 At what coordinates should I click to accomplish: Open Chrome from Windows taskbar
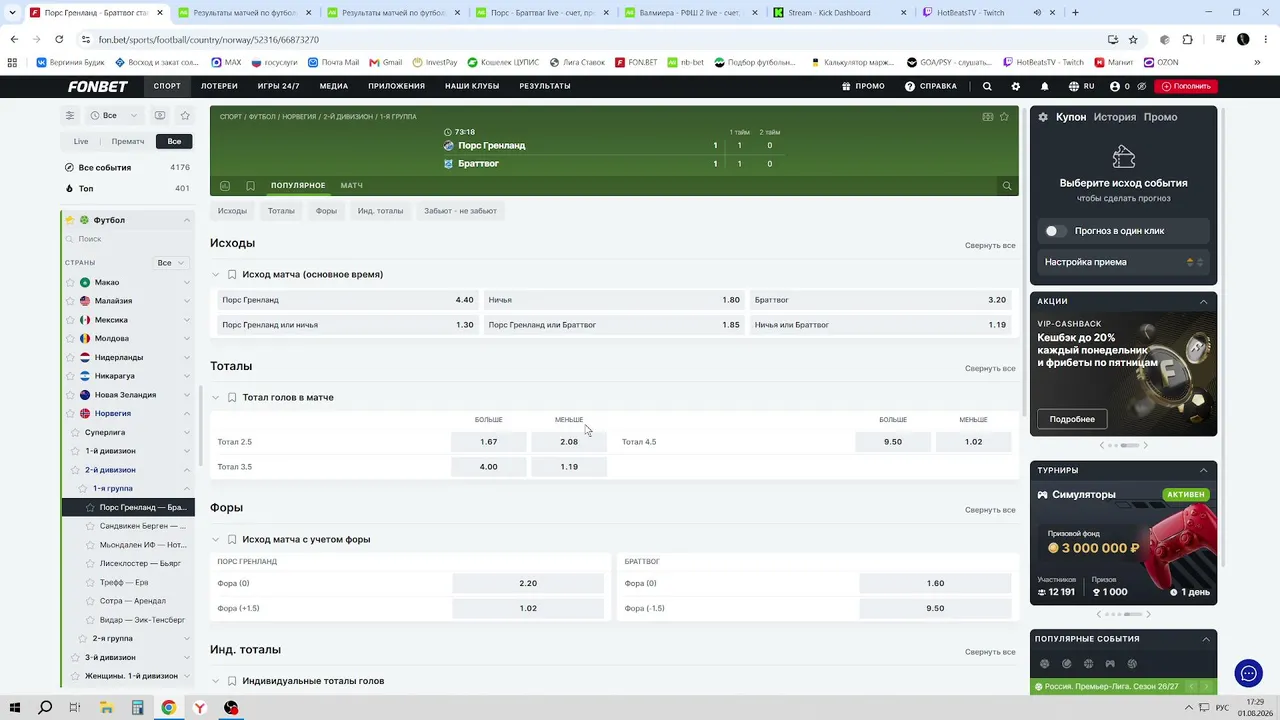[x=168, y=708]
